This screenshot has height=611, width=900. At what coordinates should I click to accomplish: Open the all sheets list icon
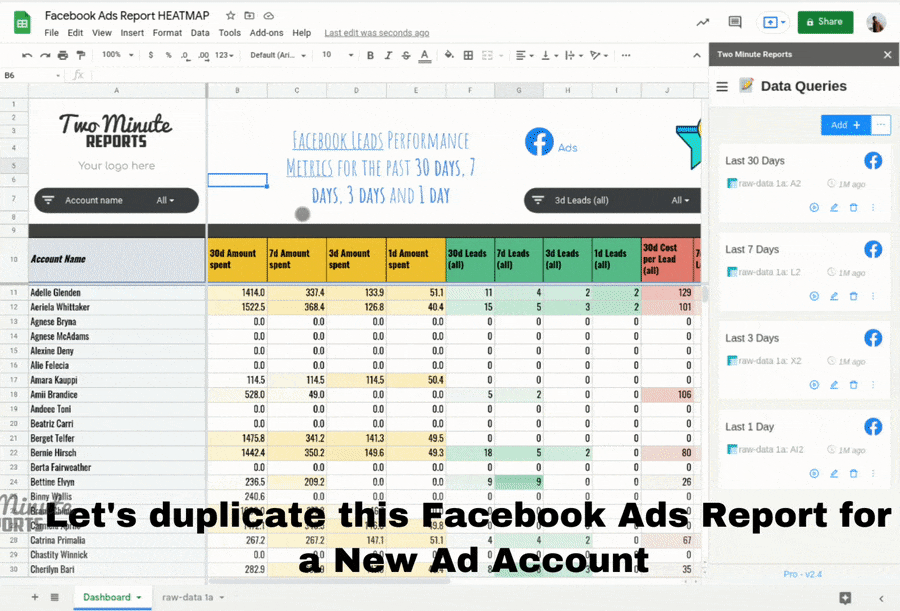coord(55,597)
